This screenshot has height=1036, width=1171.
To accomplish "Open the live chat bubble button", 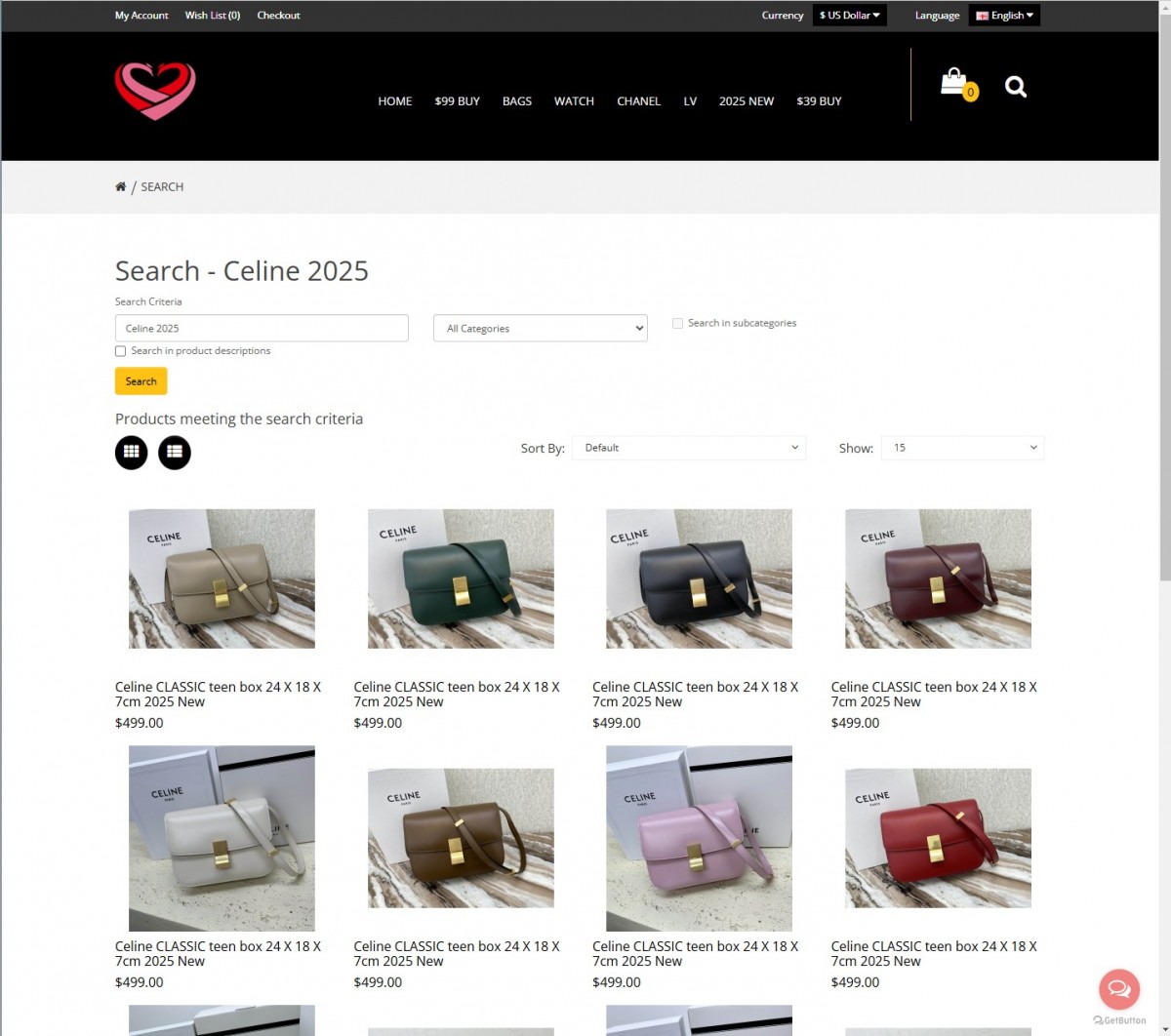I will (x=1119, y=989).
